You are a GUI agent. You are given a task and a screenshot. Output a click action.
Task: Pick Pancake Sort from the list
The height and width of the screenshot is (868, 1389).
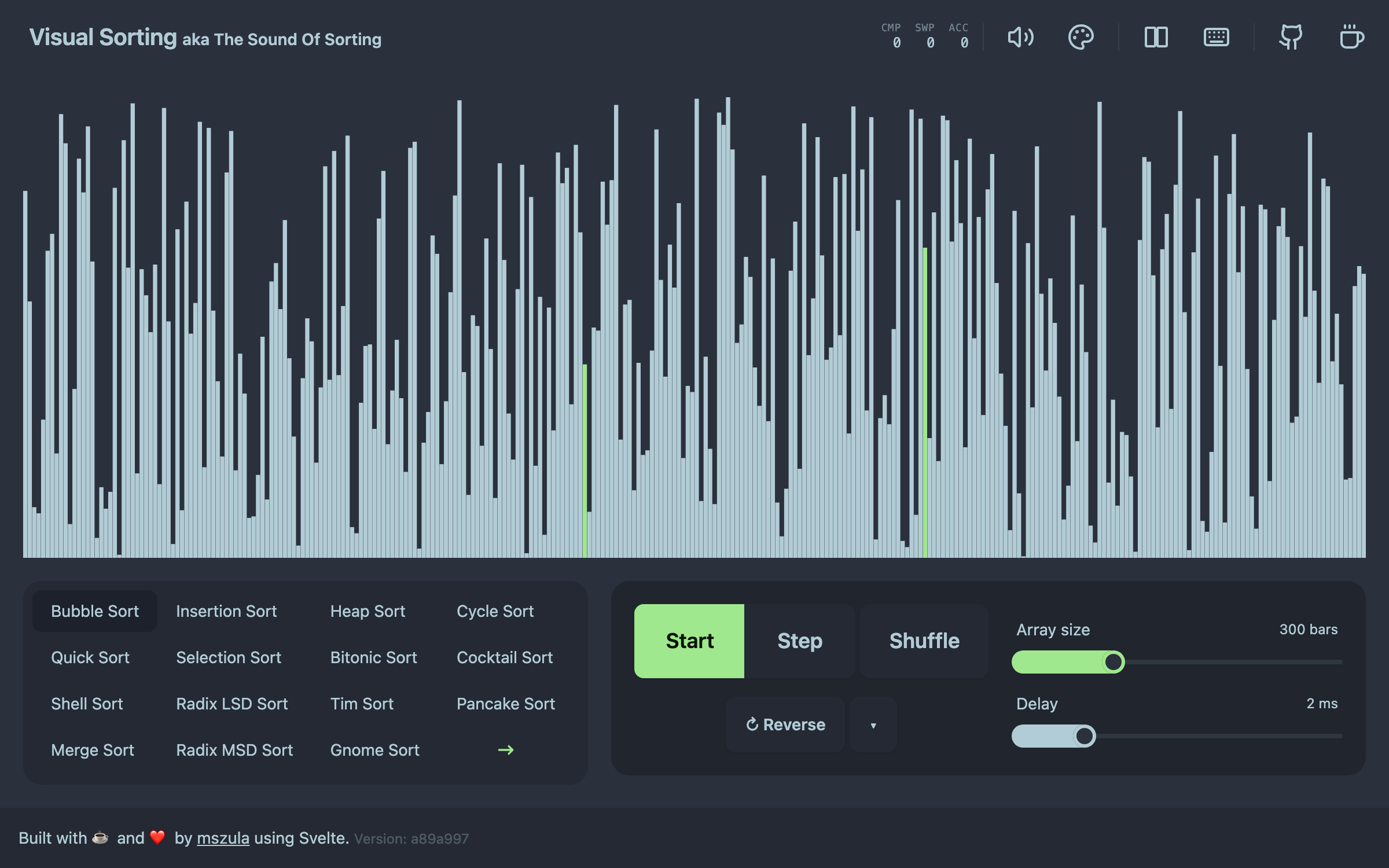506,704
